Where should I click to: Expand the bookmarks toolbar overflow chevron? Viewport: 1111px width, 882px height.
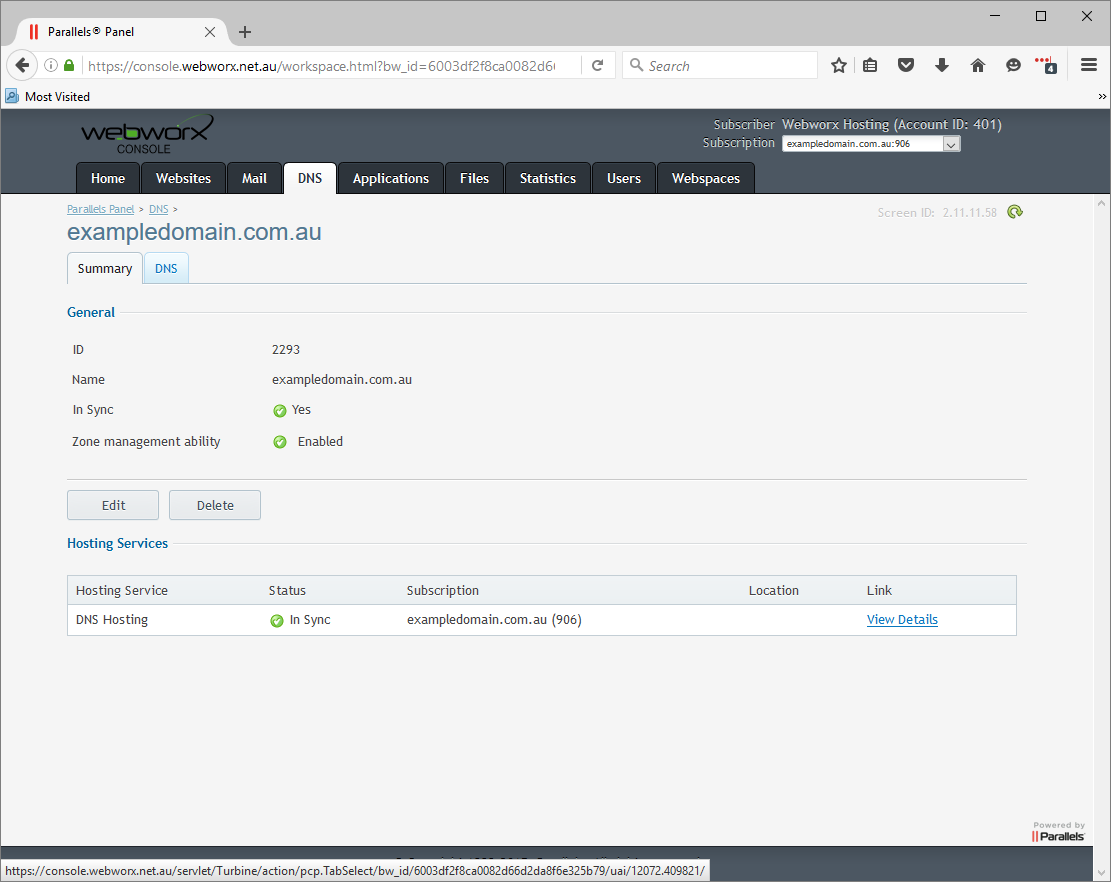1102,97
